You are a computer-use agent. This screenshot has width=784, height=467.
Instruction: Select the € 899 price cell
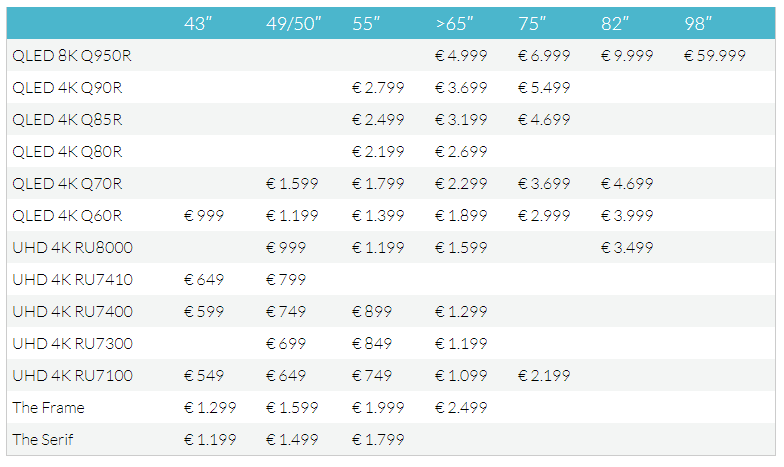372,312
